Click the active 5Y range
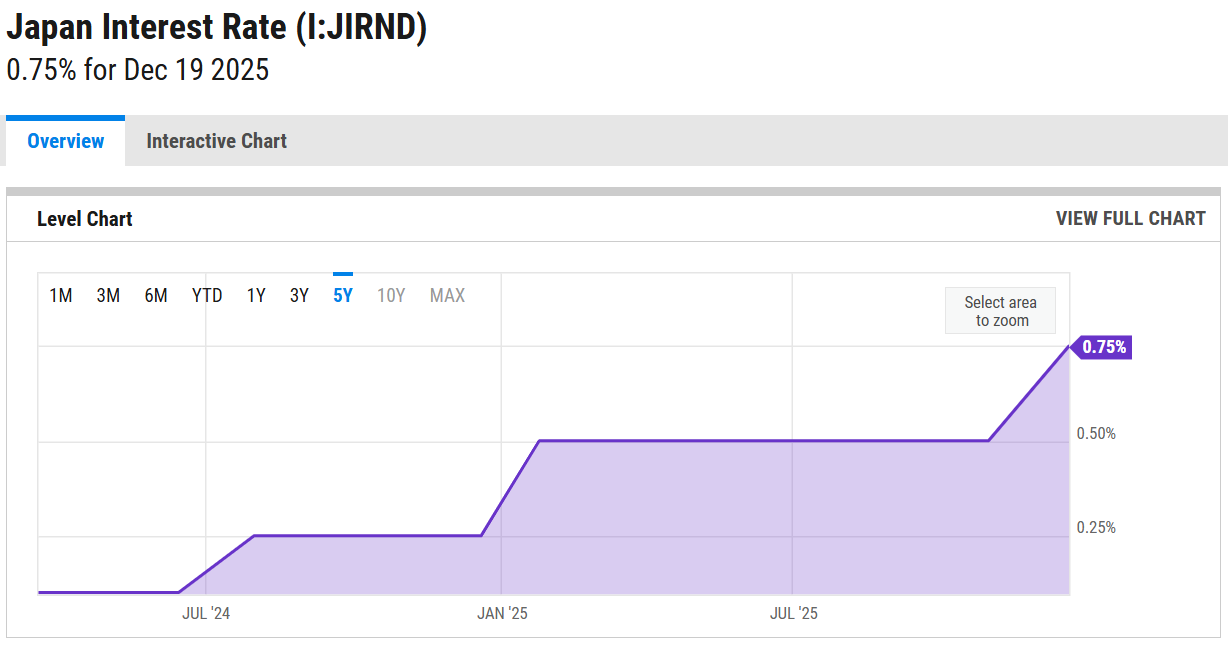Image resolution: width=1228 pixels, height=646 pixels. pos(343,295)
